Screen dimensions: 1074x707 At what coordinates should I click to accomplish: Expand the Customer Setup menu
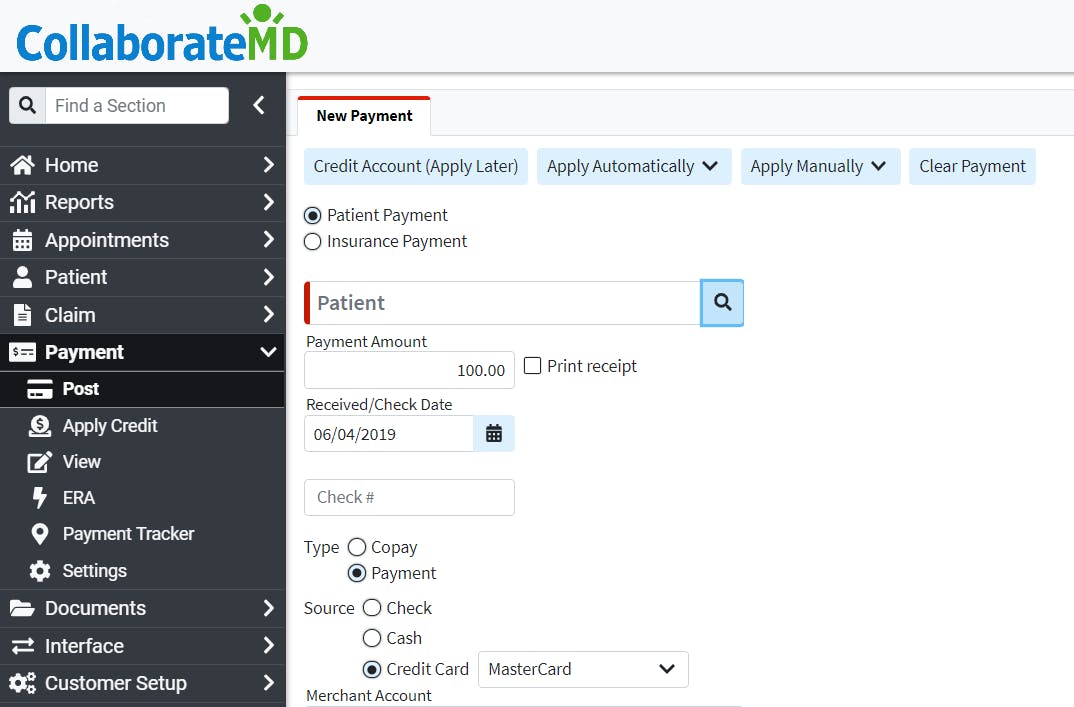pyautogui.click(x=117, y=683)
